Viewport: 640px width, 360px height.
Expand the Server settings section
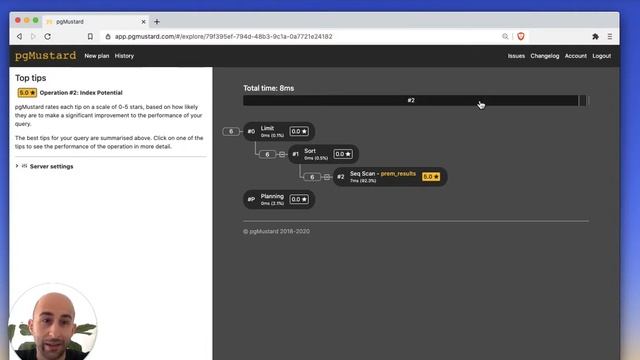pos(44,166)
